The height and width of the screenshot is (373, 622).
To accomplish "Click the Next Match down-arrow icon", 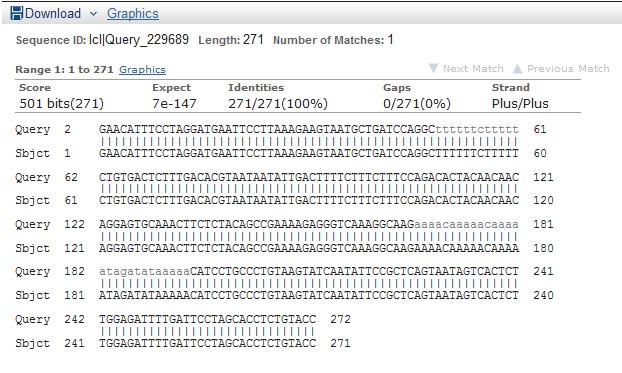I will (x=434, y=68).
